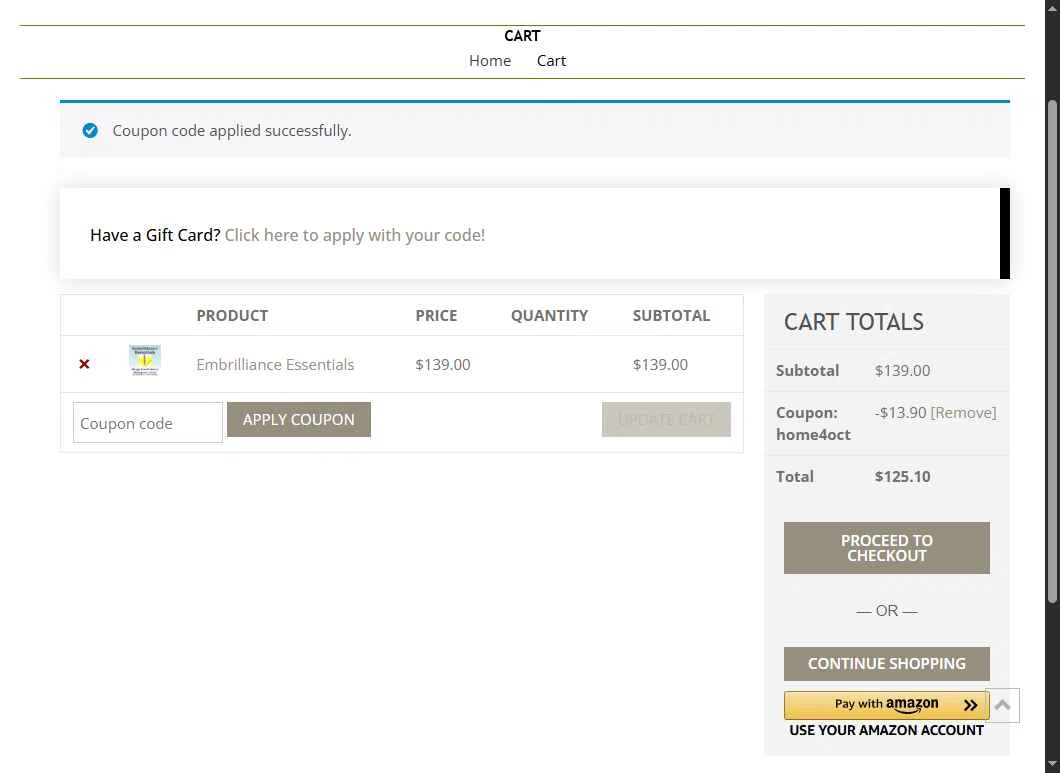
Task: Click the 'Coupon code applied successfully.' message
Action: pyautogui.click(x=232, y=131)
